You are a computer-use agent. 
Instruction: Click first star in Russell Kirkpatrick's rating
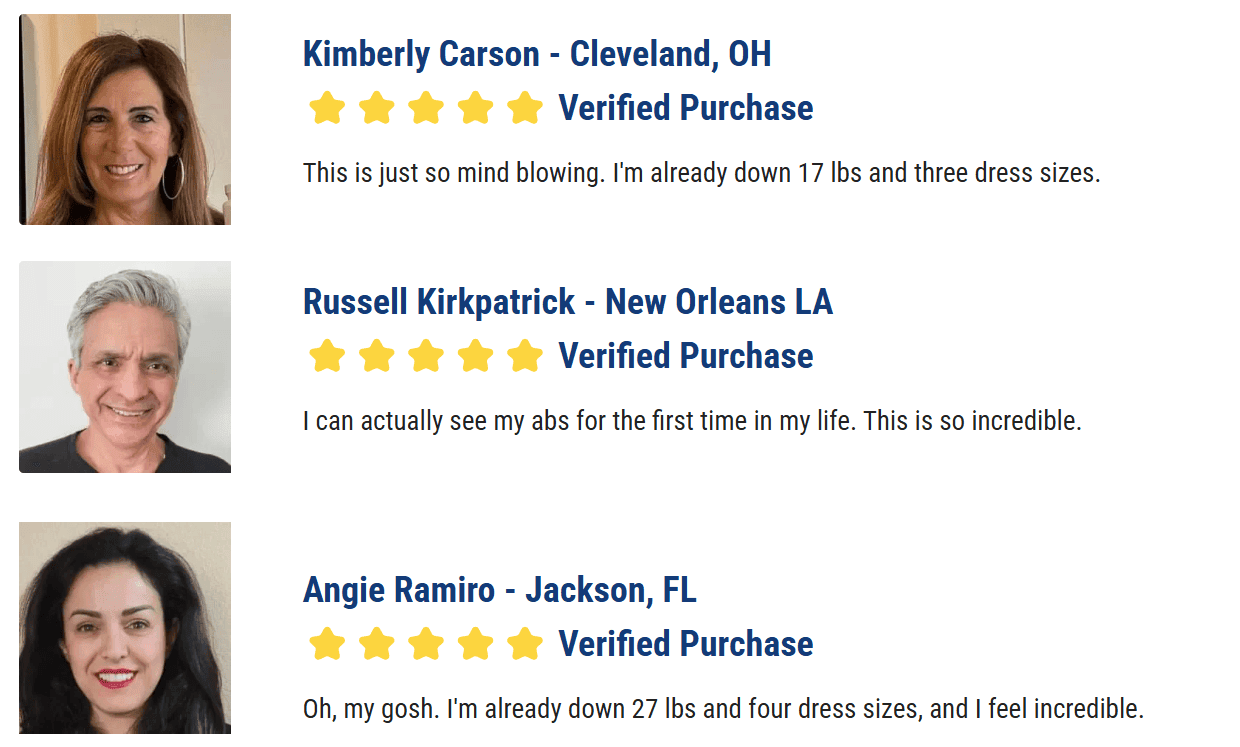[327, 356]
